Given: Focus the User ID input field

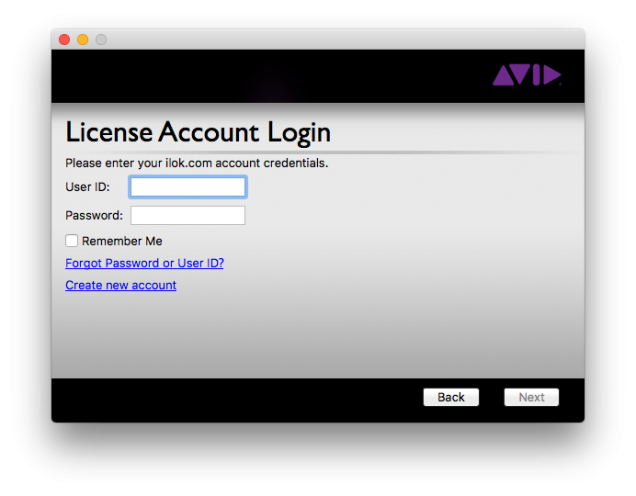Looking at the screenshot, I should 188,187.
